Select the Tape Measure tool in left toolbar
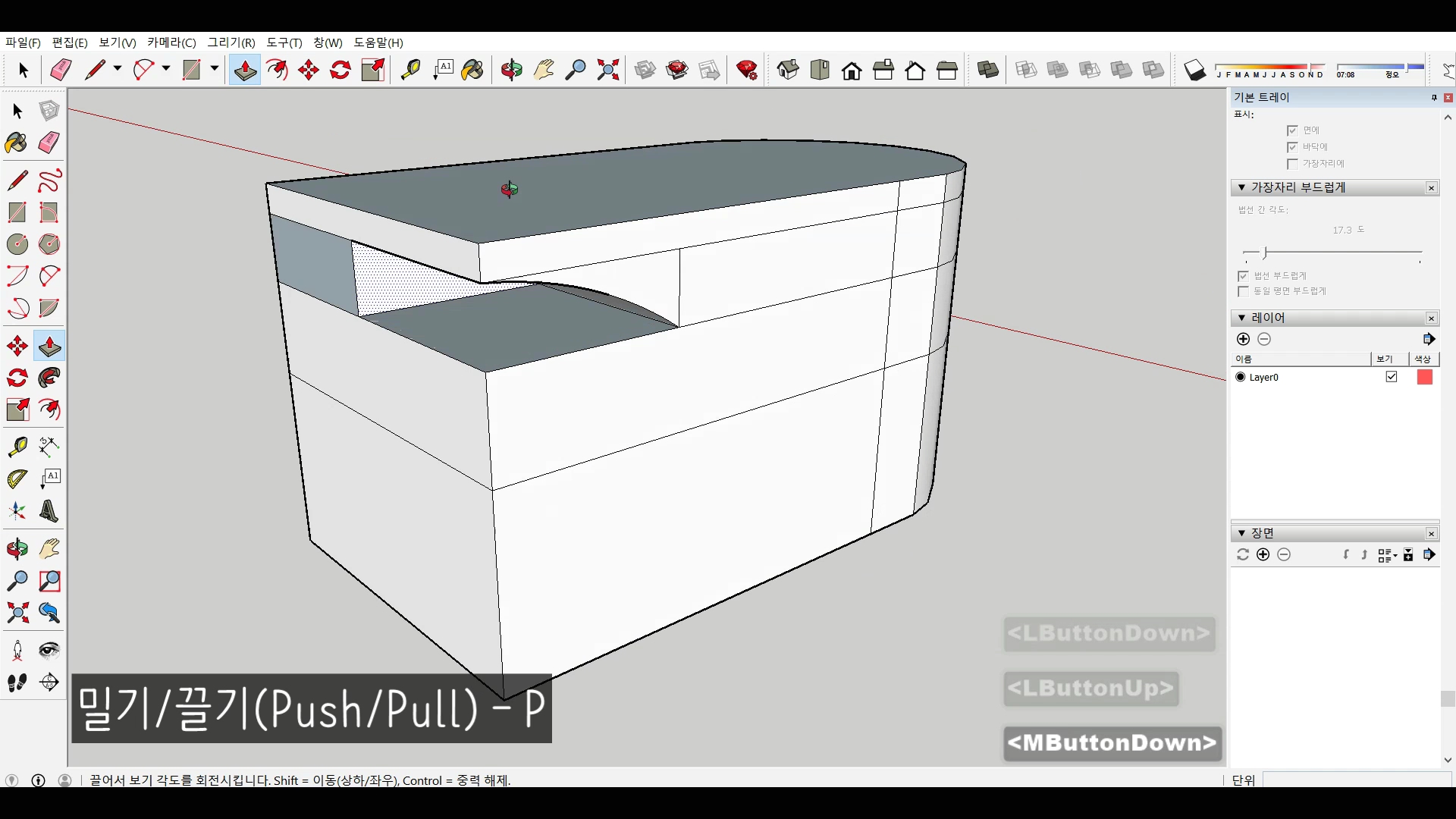Image resolution: width=1456 pixels, height=819 pixels. click(17, 447)
